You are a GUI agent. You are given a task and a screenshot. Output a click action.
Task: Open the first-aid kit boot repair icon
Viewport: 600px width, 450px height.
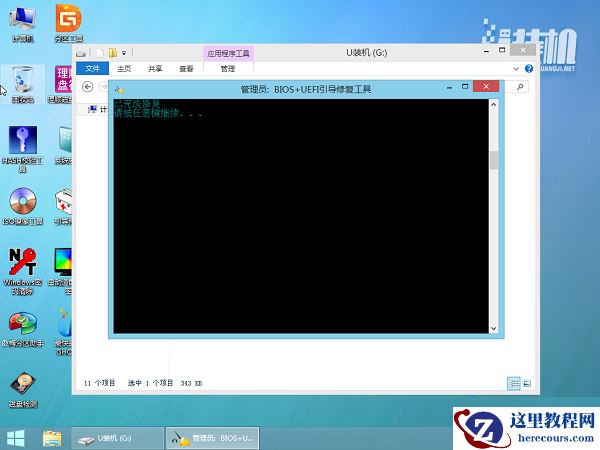(64, 207)
